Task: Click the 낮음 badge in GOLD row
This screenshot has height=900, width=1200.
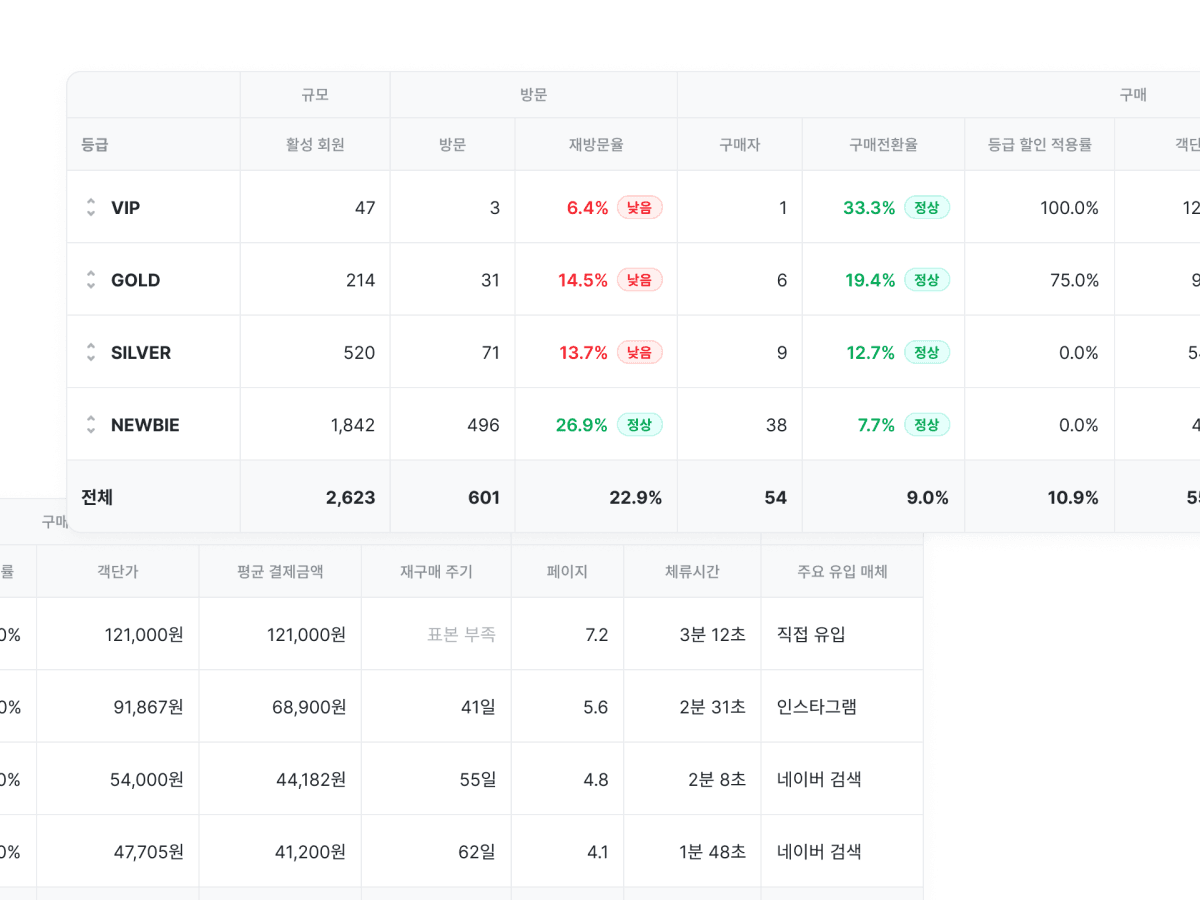Action: [640, 280]
